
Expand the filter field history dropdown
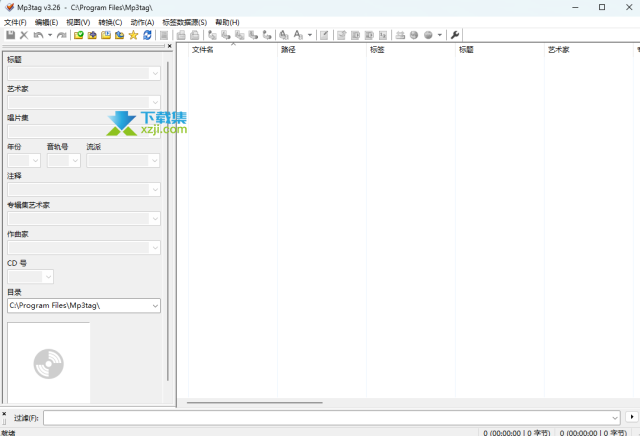[x=615, y=418]
